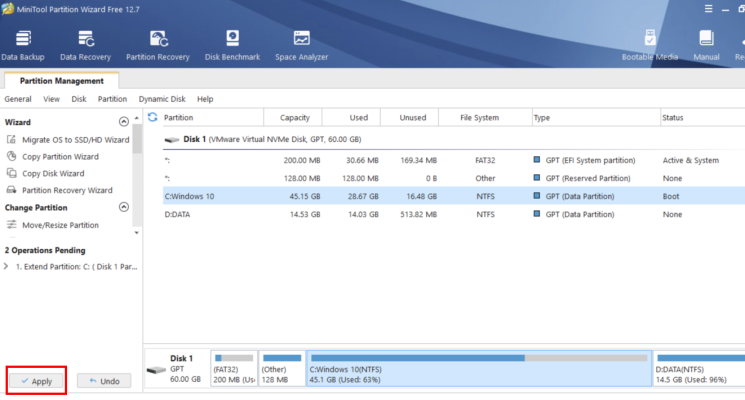
Task: Open Migrate OS to SSD/HD Wizard
Action: (x=76, y=140)
